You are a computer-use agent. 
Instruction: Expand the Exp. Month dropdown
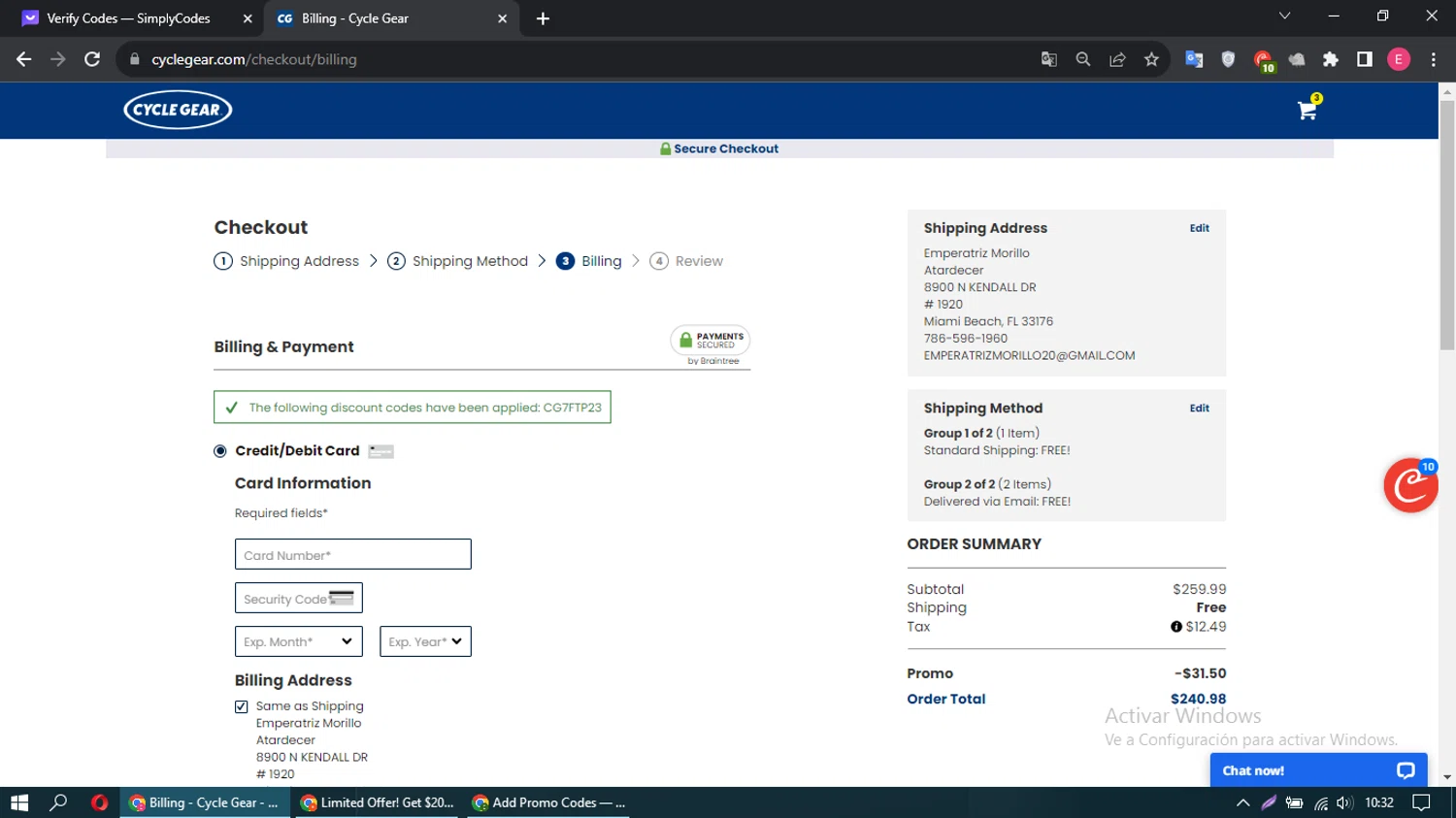click(x=298, y=641)
